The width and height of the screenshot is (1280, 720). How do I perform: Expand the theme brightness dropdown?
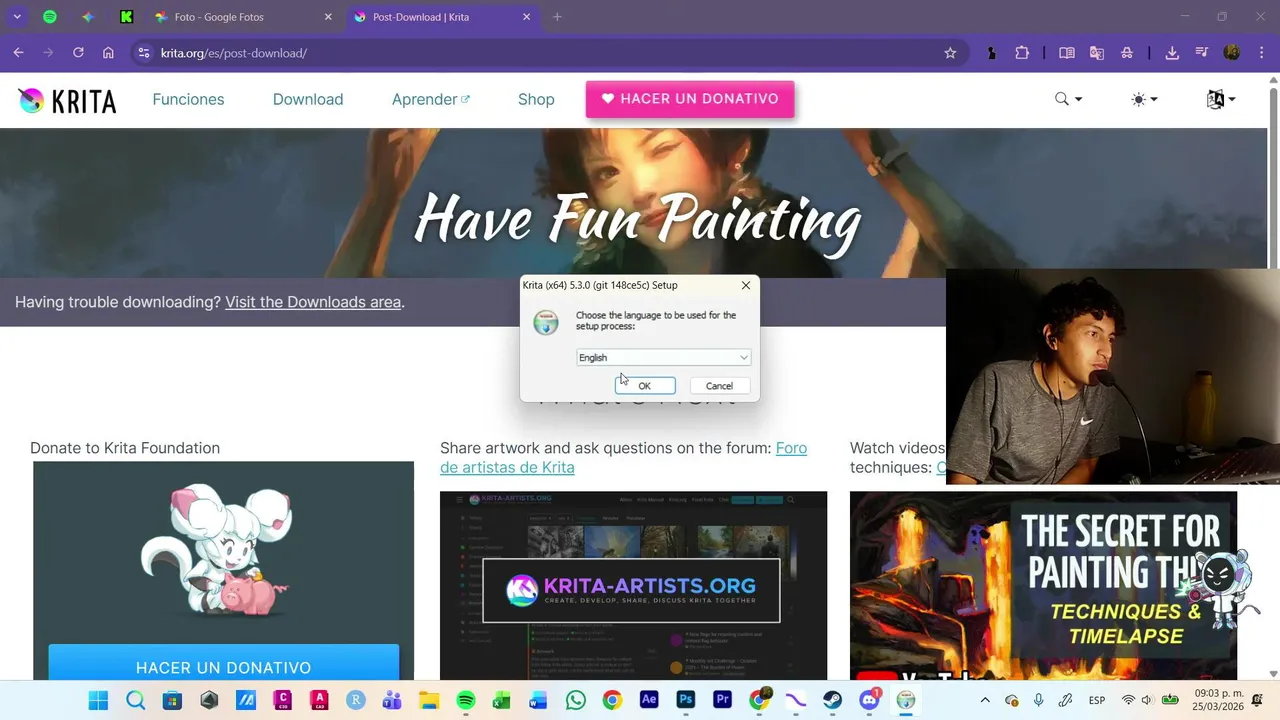pyautogui.click(x=1144, y=99)
